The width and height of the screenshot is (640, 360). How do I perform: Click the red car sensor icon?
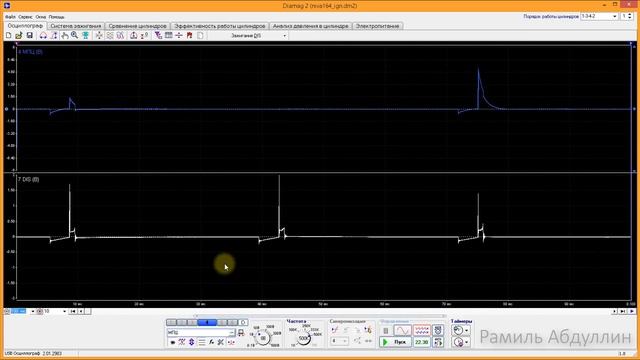click(241, 333)
